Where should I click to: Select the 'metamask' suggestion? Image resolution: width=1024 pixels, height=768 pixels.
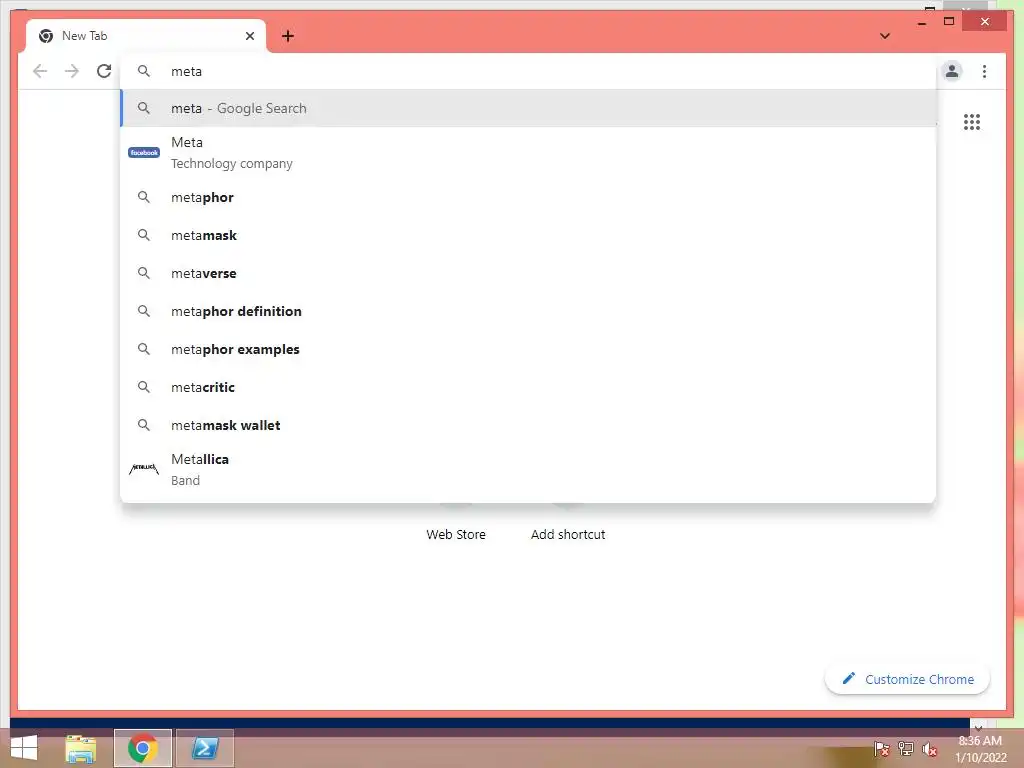(x=528, y=235)
